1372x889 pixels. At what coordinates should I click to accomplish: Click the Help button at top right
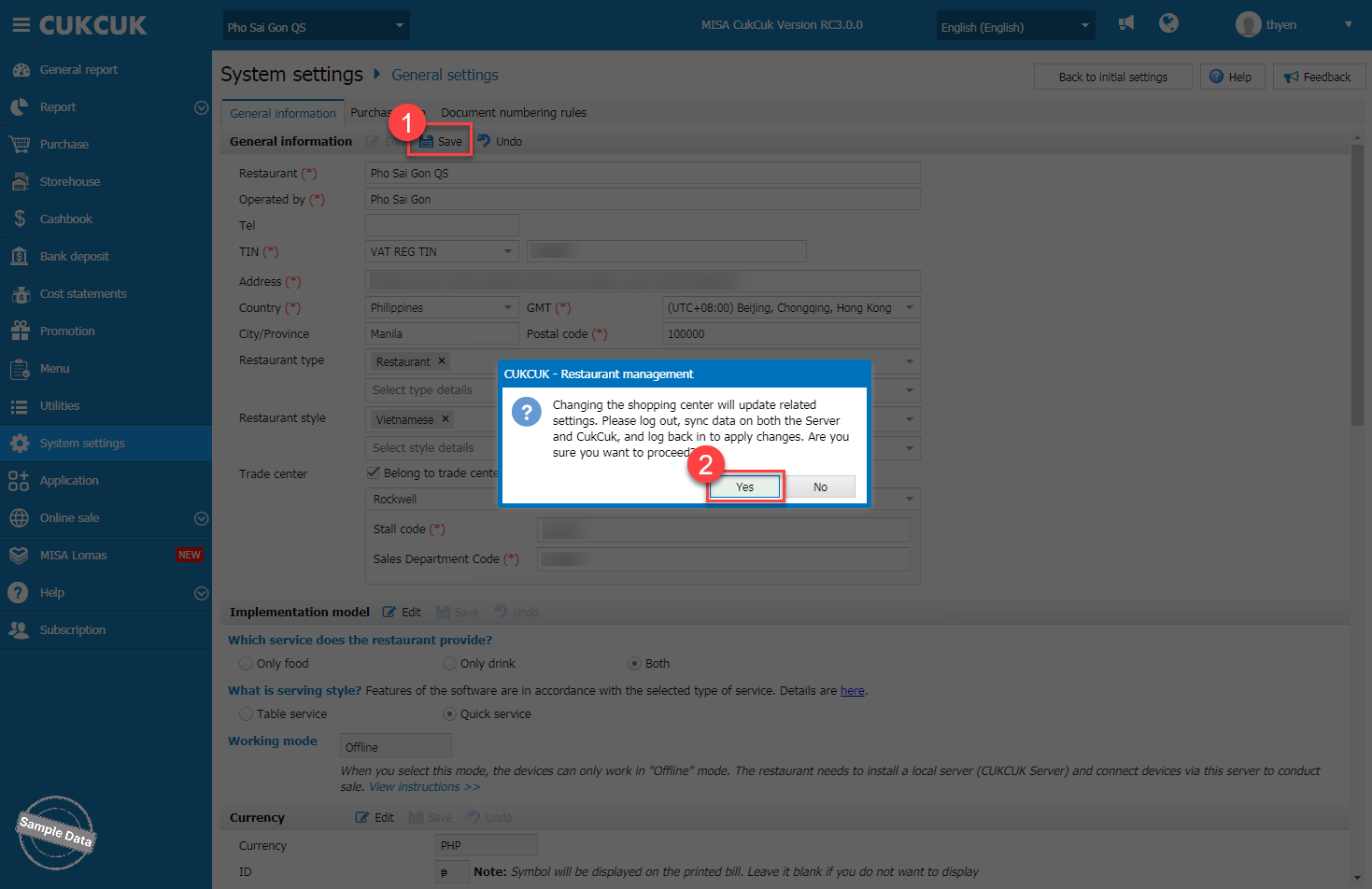pos(1233,77)
